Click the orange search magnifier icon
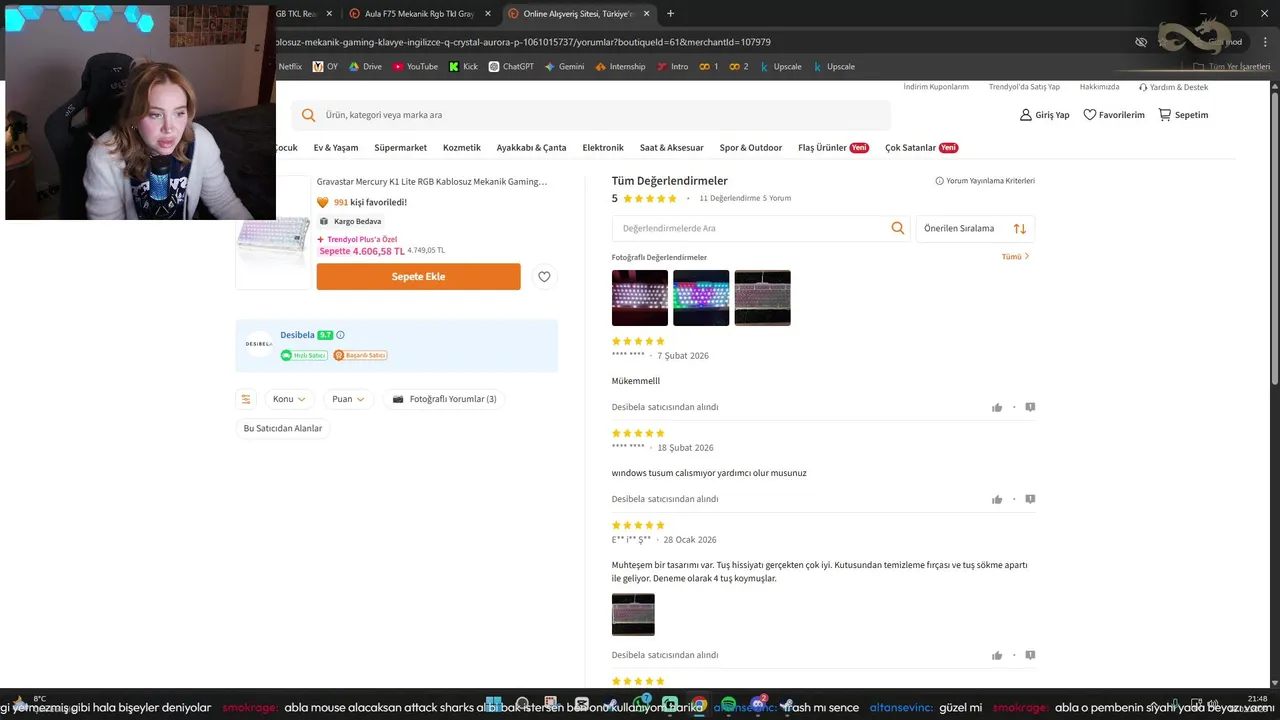The image size is (1280, 720). (308, 115)
